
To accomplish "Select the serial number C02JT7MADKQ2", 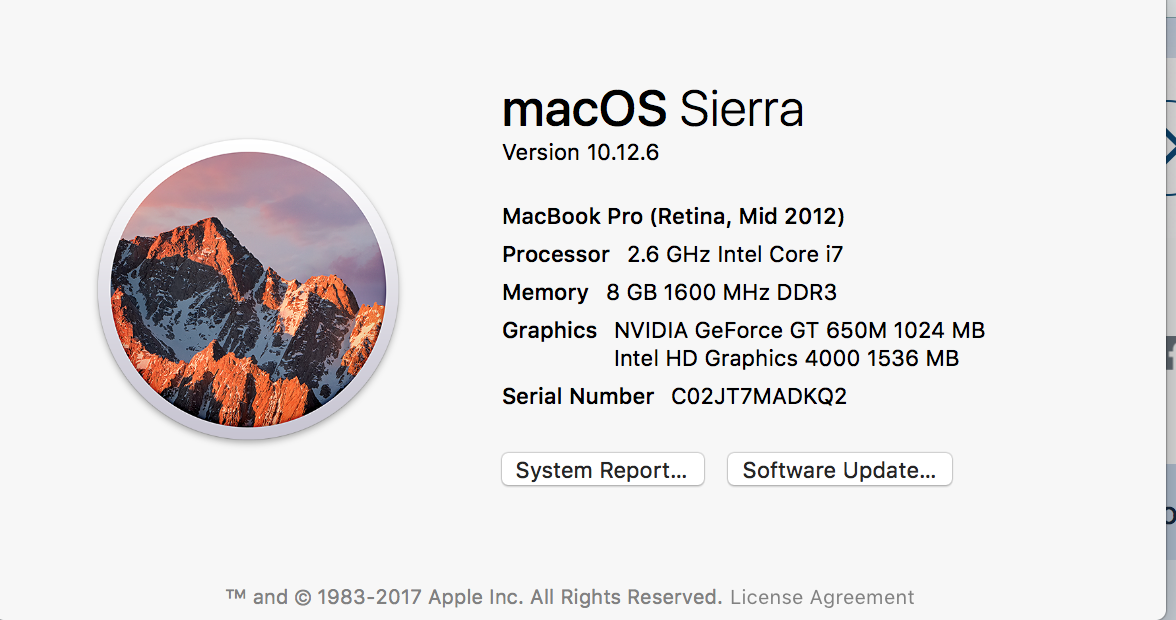I will 758,397.
